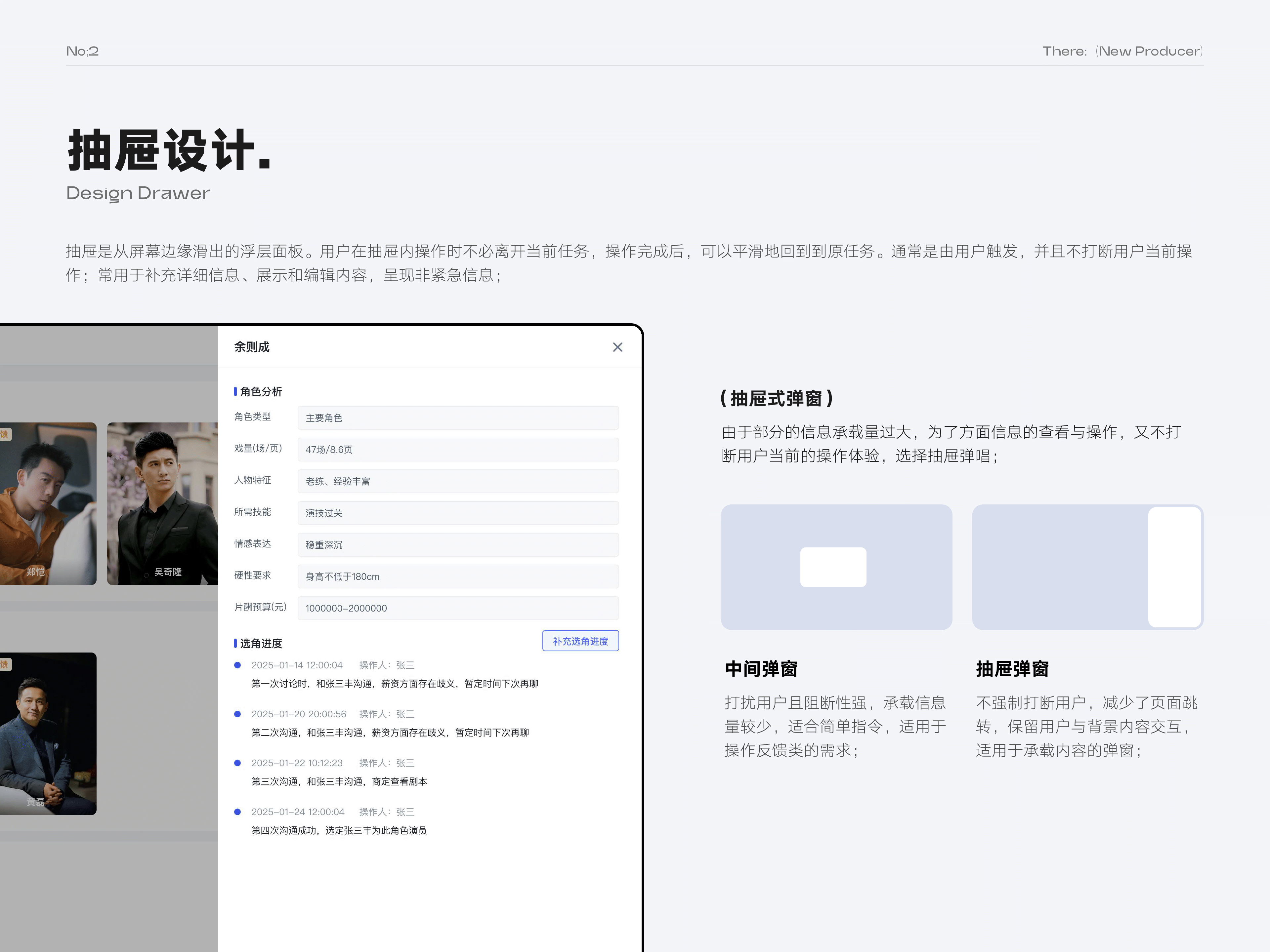The width and height of the screenshot is (1270, 952).
Task: Click the 抽屉弹窗 heading
Action: point(1012,668)
